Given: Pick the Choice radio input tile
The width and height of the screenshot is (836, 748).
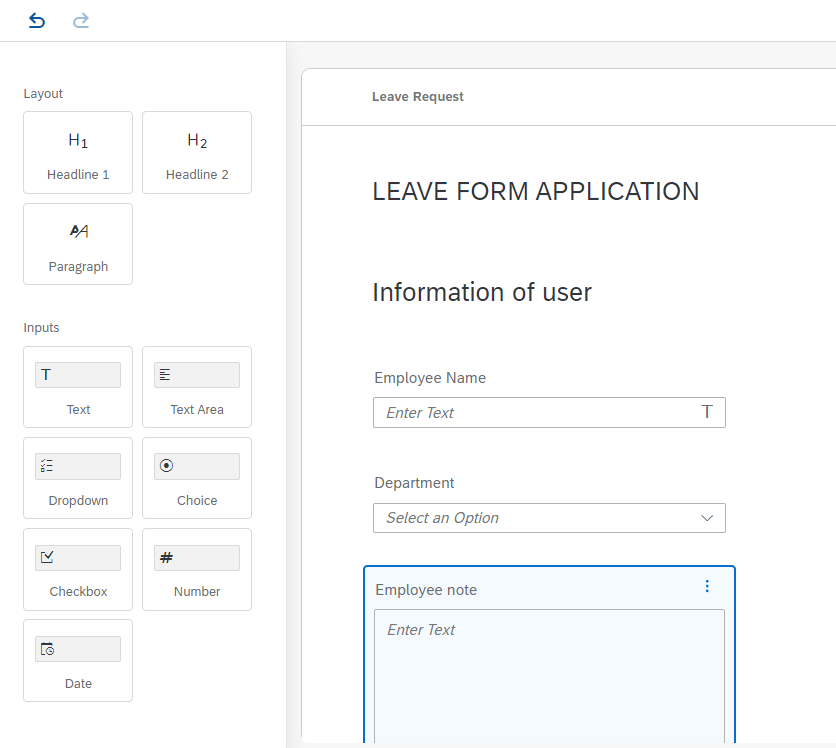Looking at the screenshot, I should pyautogui.click(x=197, y=478).
